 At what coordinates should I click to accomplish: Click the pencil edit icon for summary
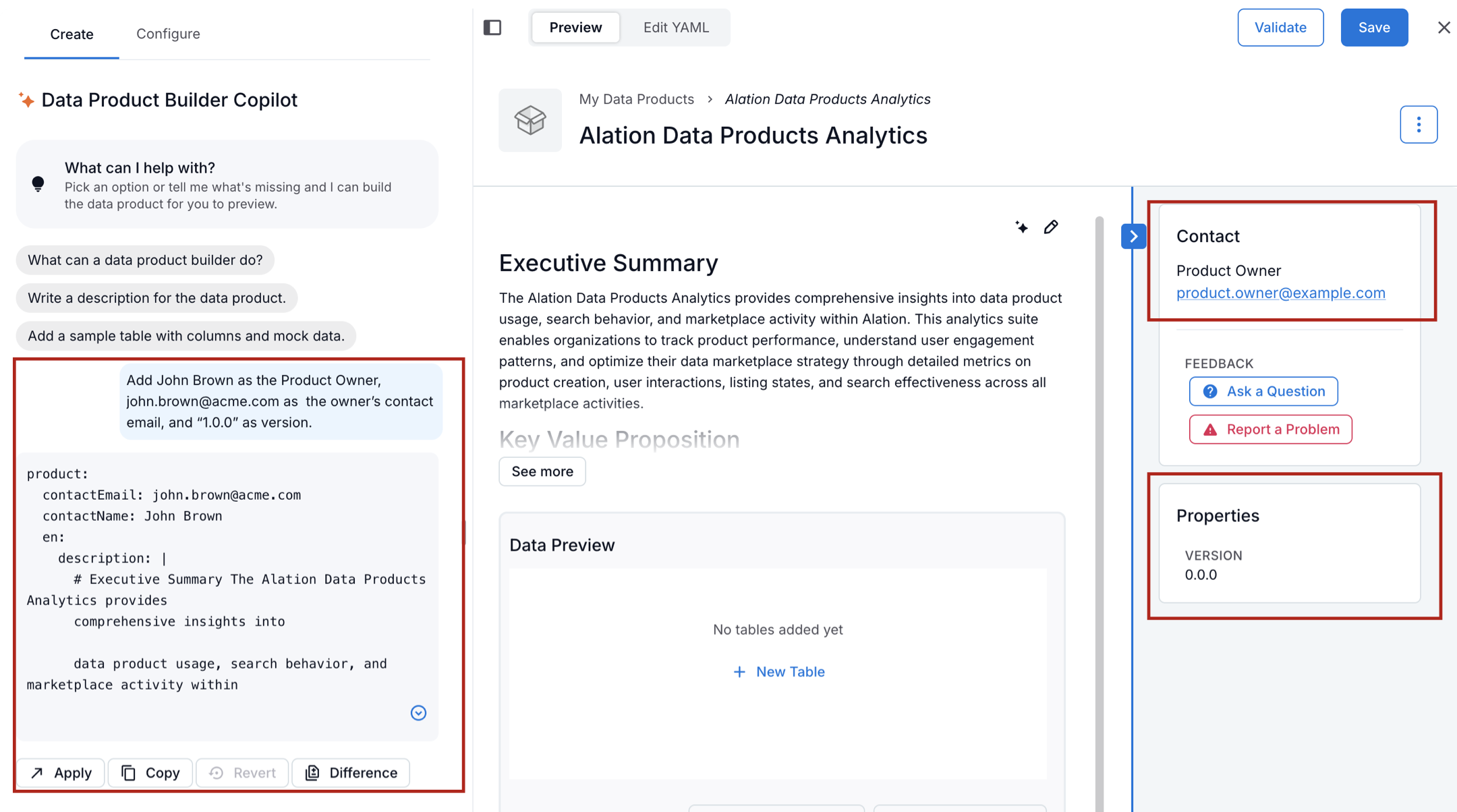click(x=1051, y=227)
